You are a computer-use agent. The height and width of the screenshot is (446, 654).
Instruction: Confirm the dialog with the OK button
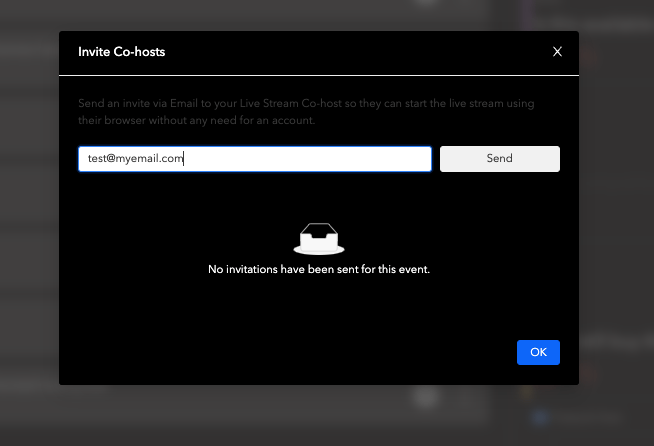pos(538,352)
